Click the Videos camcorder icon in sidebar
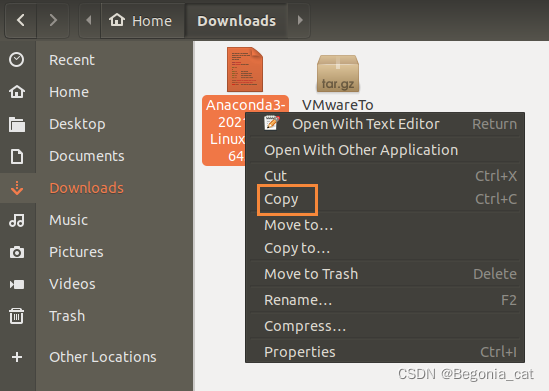Viewport: 549px width, 391px height. click(17, 284)
